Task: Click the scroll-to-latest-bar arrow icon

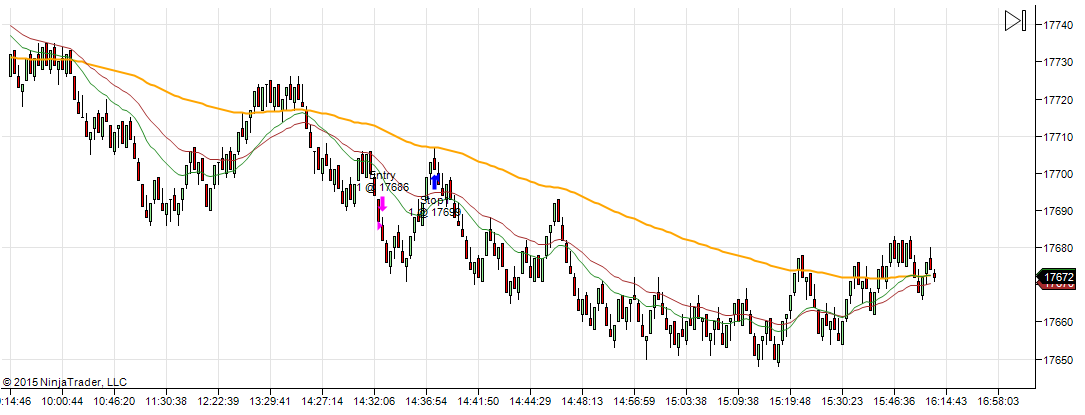Action: point(1015,21)
